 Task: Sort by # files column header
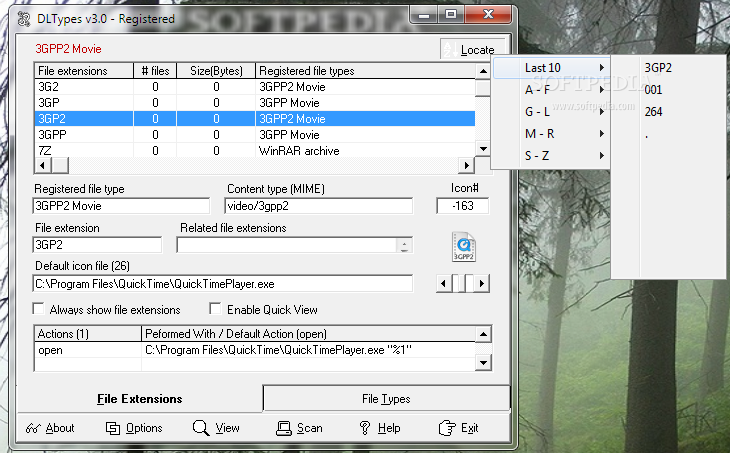[x=155, y=71]
